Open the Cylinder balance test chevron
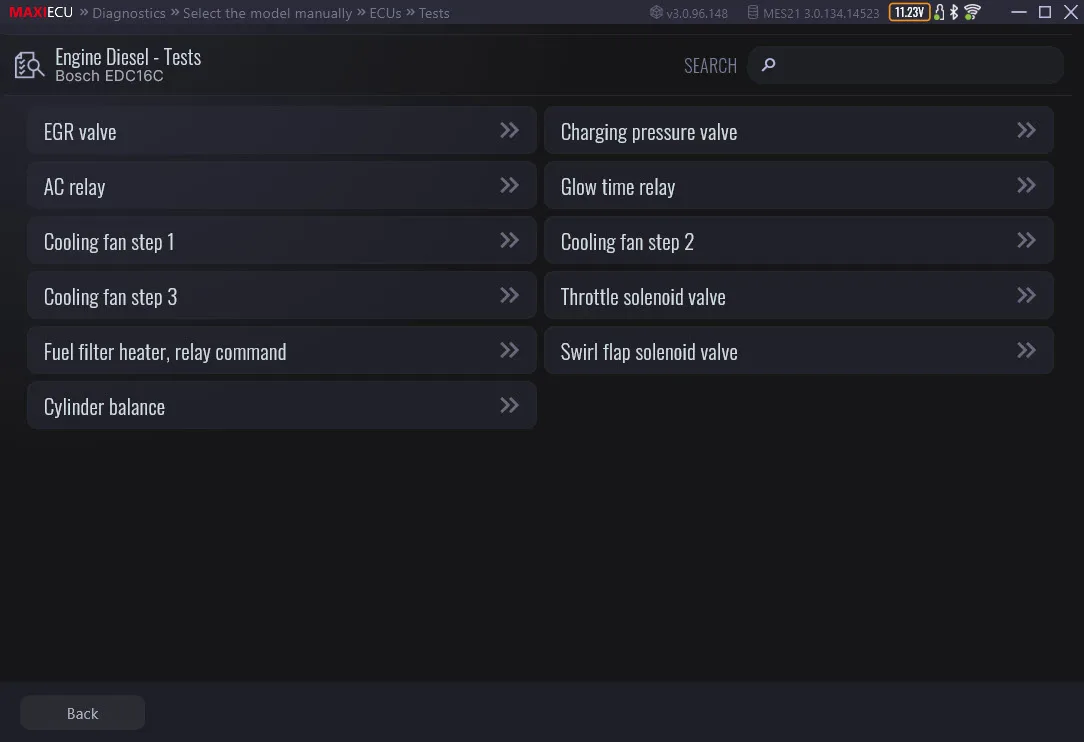The width and height of the screenshot is (1084, 742). (x=508, y=405)
